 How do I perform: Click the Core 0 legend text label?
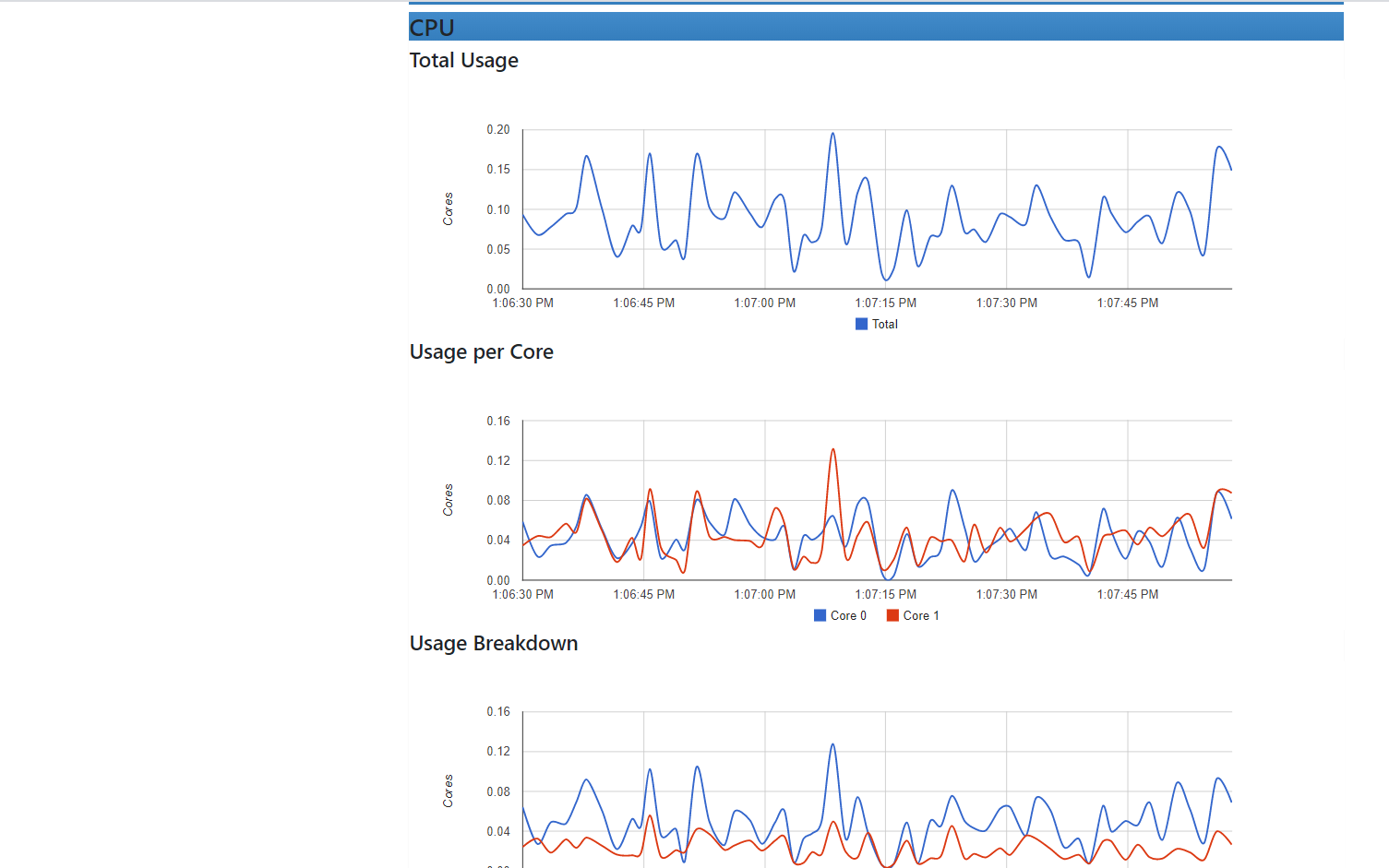click(850, 615)
